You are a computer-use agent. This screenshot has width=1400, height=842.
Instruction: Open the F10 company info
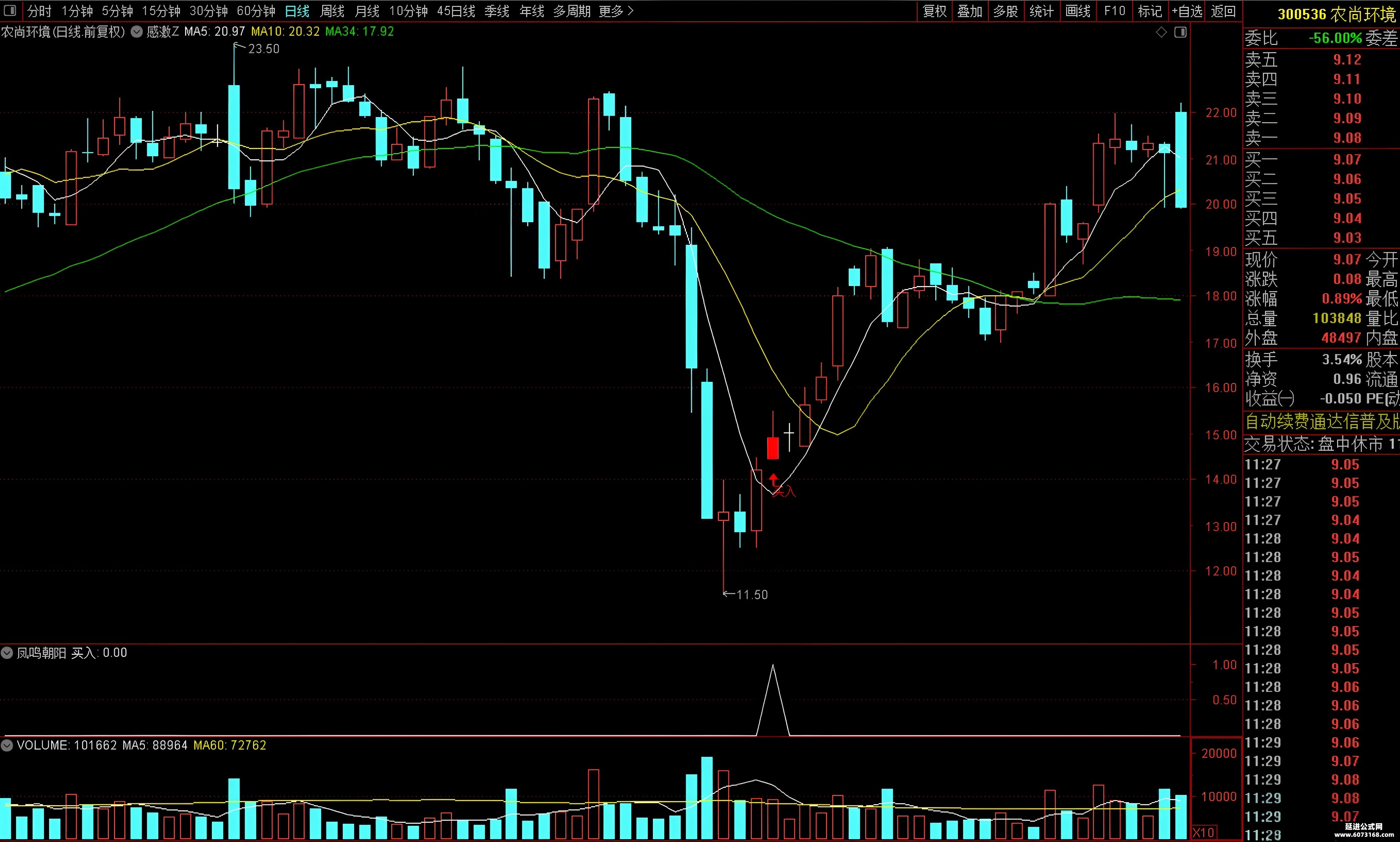coord(1115,11)
